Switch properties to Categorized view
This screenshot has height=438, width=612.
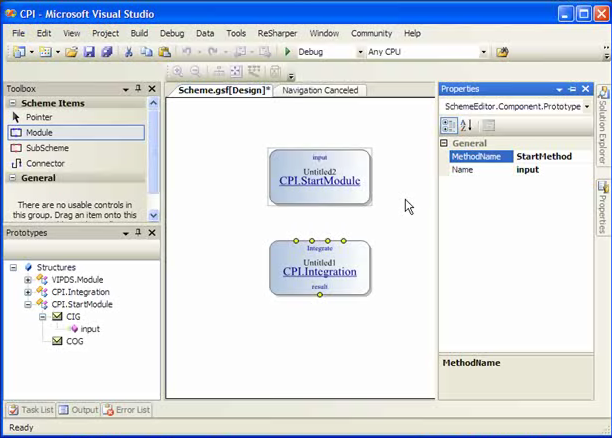click(449, 125)
